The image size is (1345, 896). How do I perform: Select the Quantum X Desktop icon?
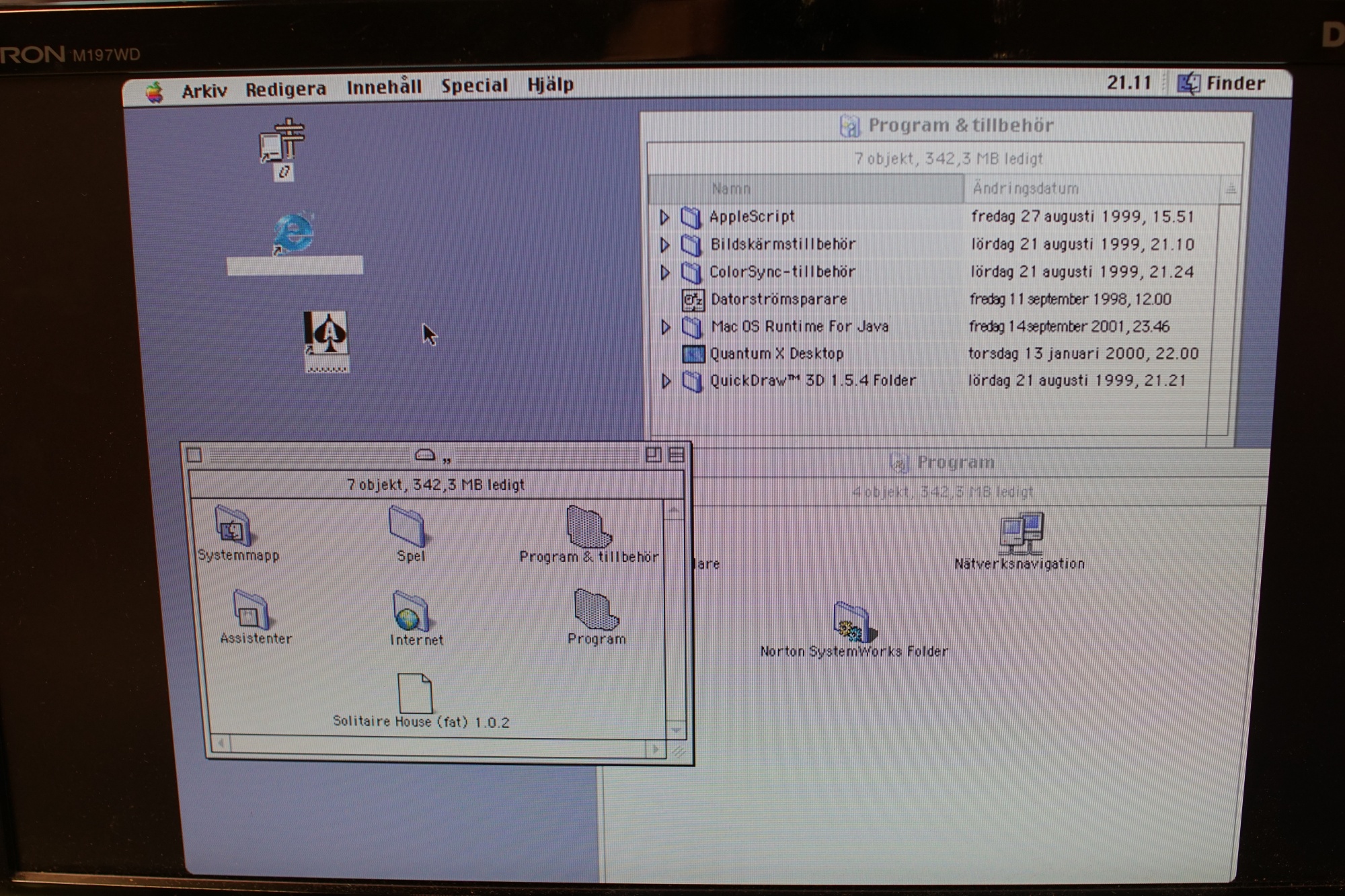pos(693,354)
